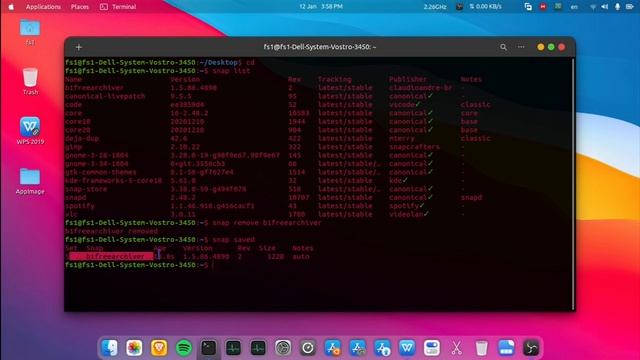Open the blue file manager icon in dock
The image size is (640, 360).
point(506,348)
